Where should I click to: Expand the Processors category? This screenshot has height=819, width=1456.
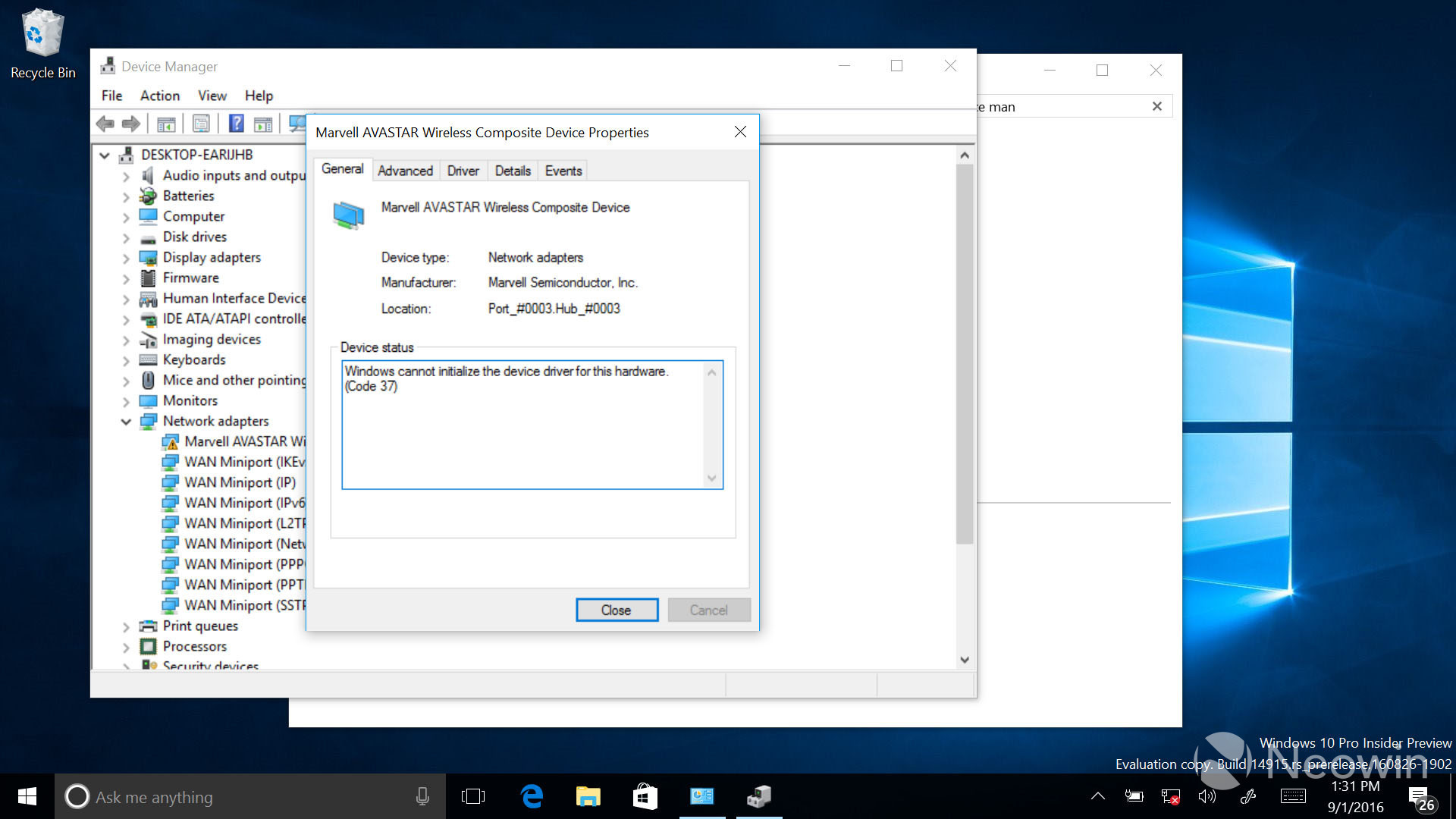[126, 647]
